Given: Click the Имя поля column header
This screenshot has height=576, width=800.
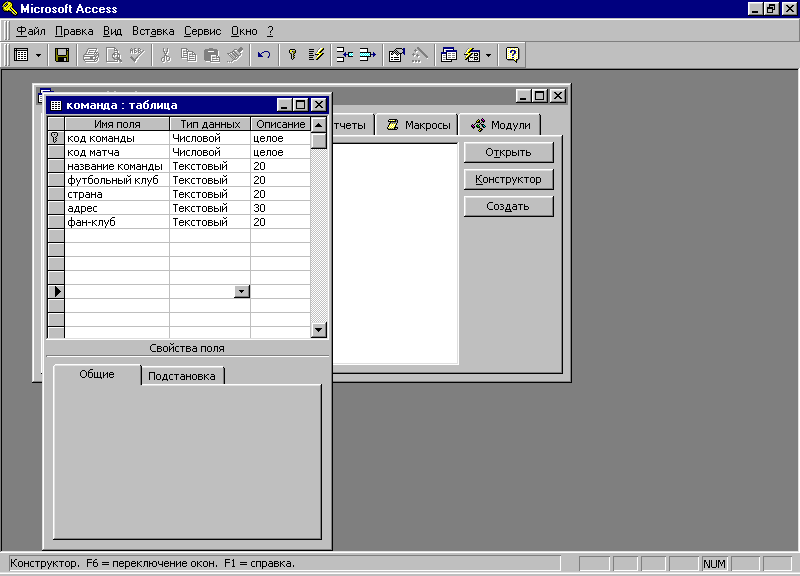Looking at the screenshot, I should [x=117, y=124].
